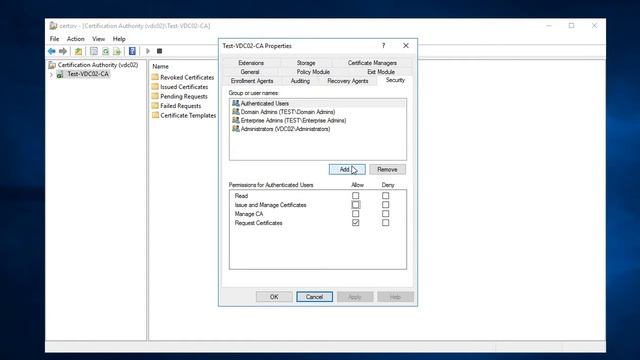Check Allow for Manage CA
640x360 pixels.
pos(356,213)
